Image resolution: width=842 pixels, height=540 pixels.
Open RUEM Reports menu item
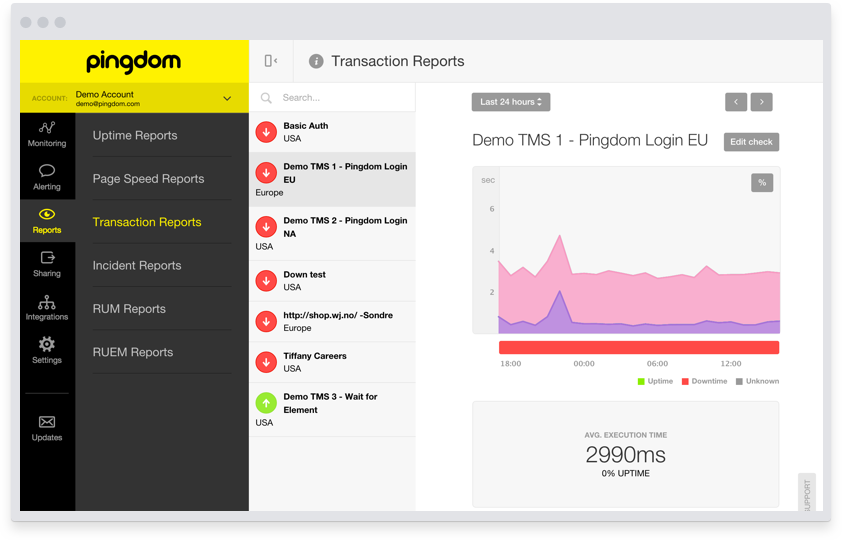[133, 352]
